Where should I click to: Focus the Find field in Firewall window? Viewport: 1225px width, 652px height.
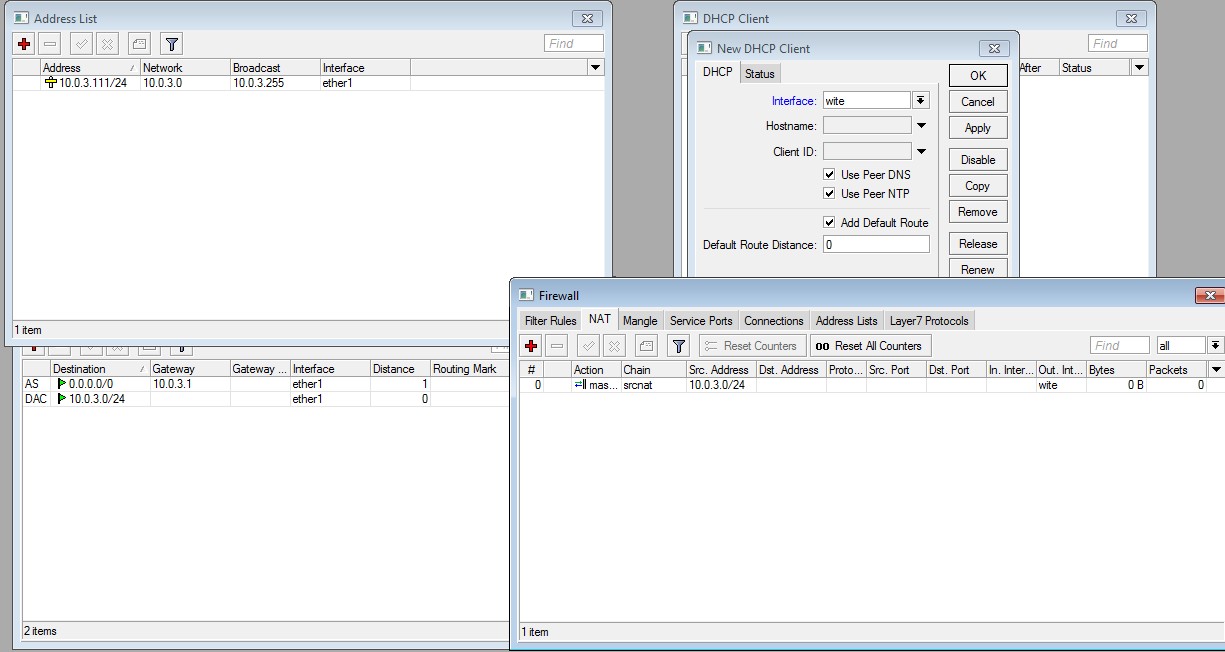click(x=1120, y=345)
